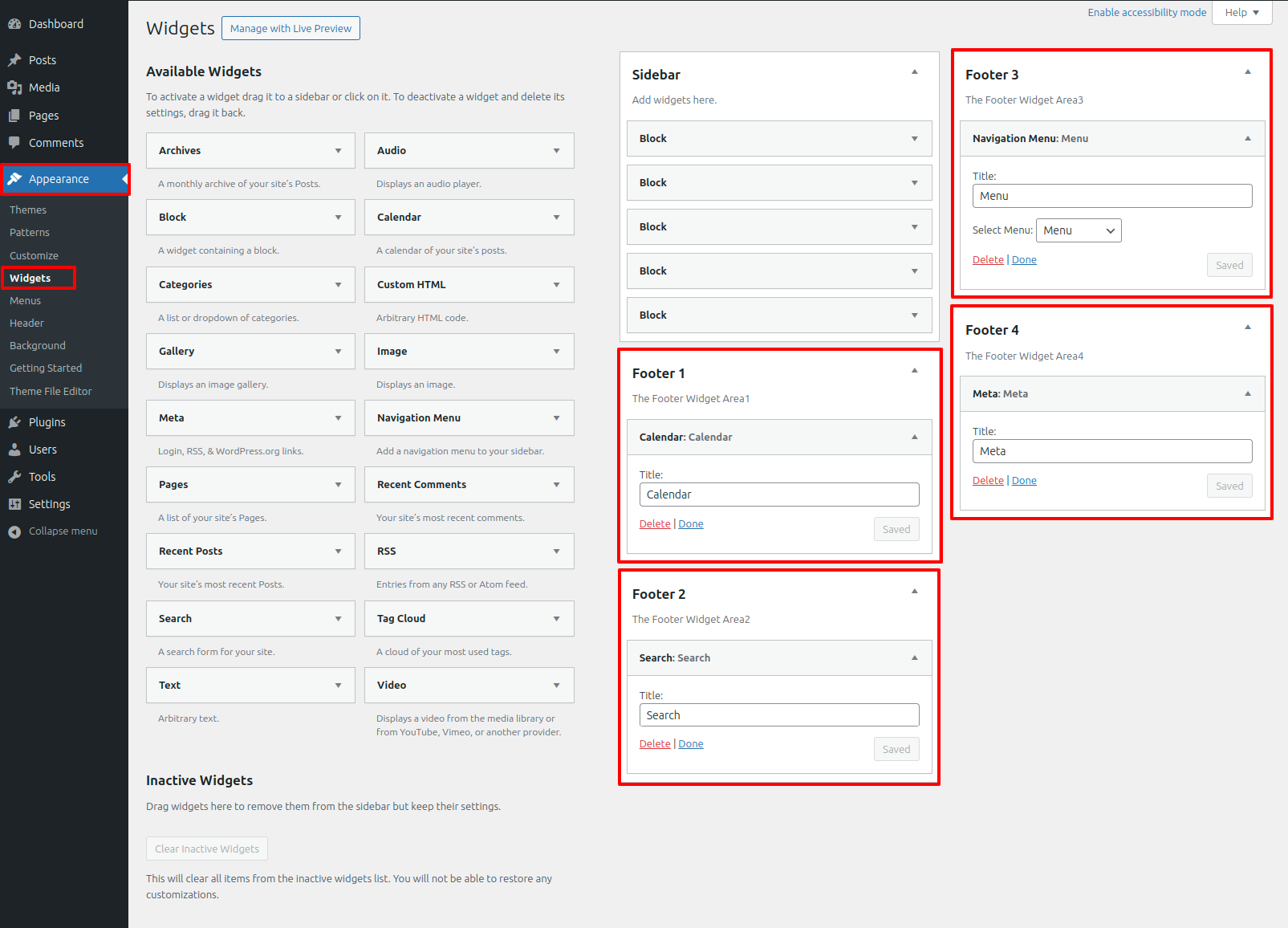
Task: Click Enable accessibility mode link
Action: coord(1146,13)
